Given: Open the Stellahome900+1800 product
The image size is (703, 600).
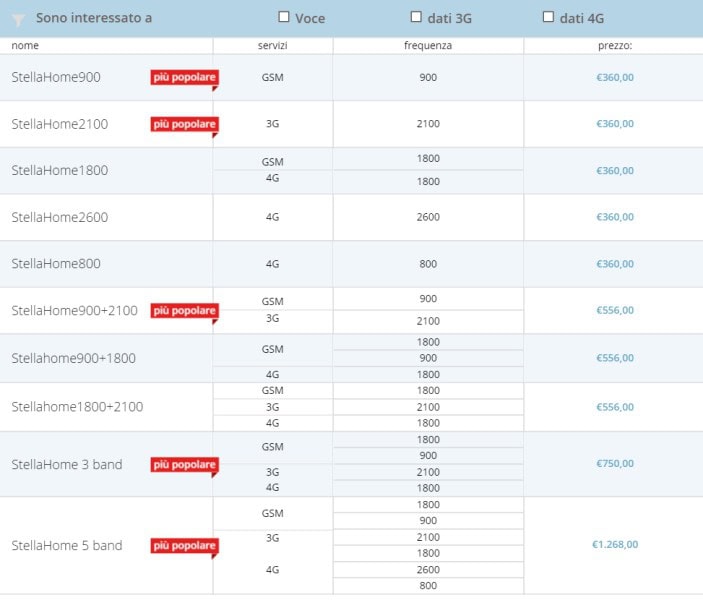Looking at the screenshot, I should (73, 358).
